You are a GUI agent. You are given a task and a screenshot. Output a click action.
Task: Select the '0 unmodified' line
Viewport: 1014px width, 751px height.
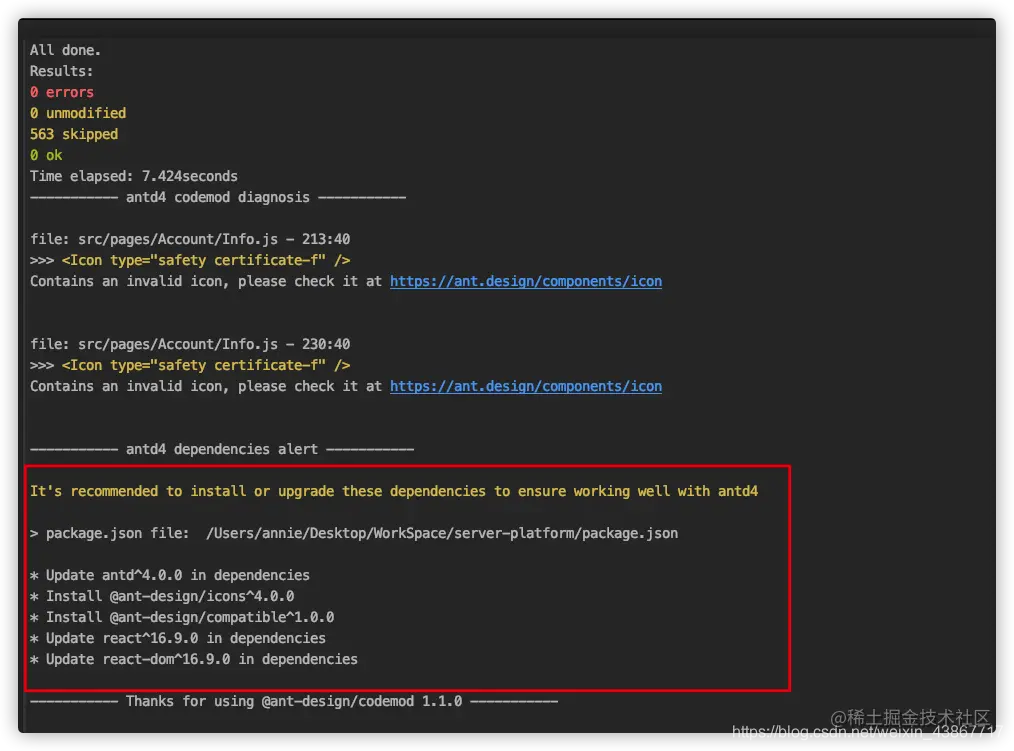(x=78, y=113)
